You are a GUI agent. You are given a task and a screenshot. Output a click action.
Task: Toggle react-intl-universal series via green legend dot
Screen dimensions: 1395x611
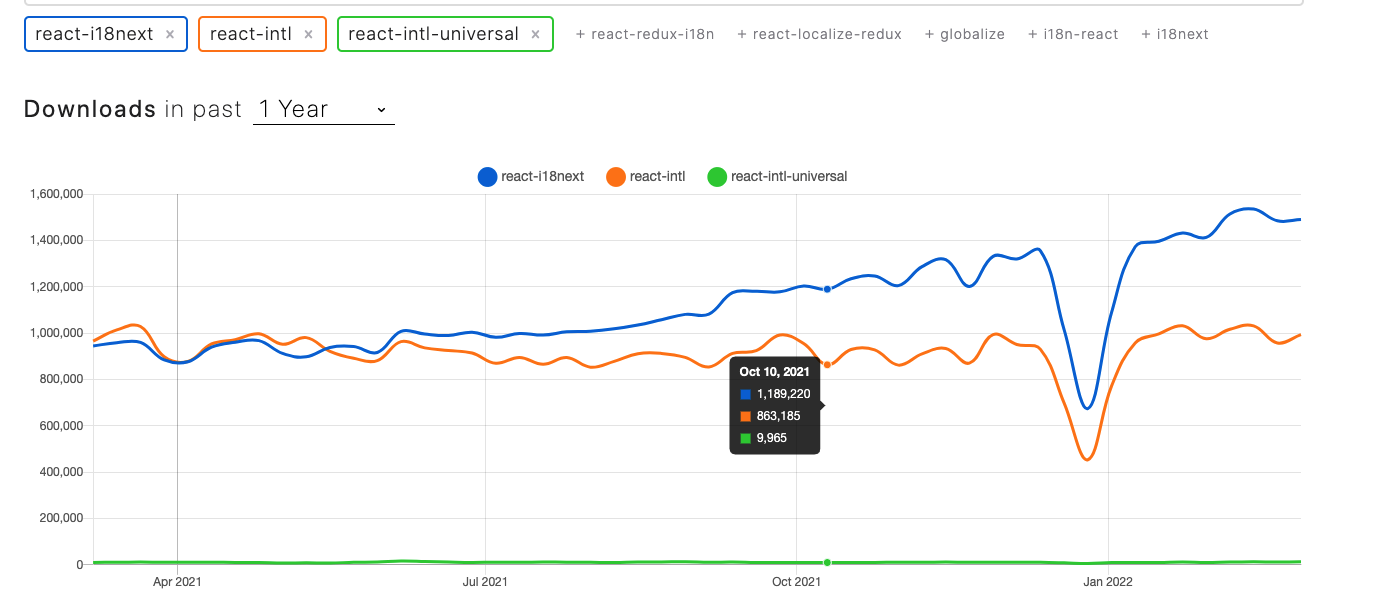pyautogui.click(x=717, y=177)
